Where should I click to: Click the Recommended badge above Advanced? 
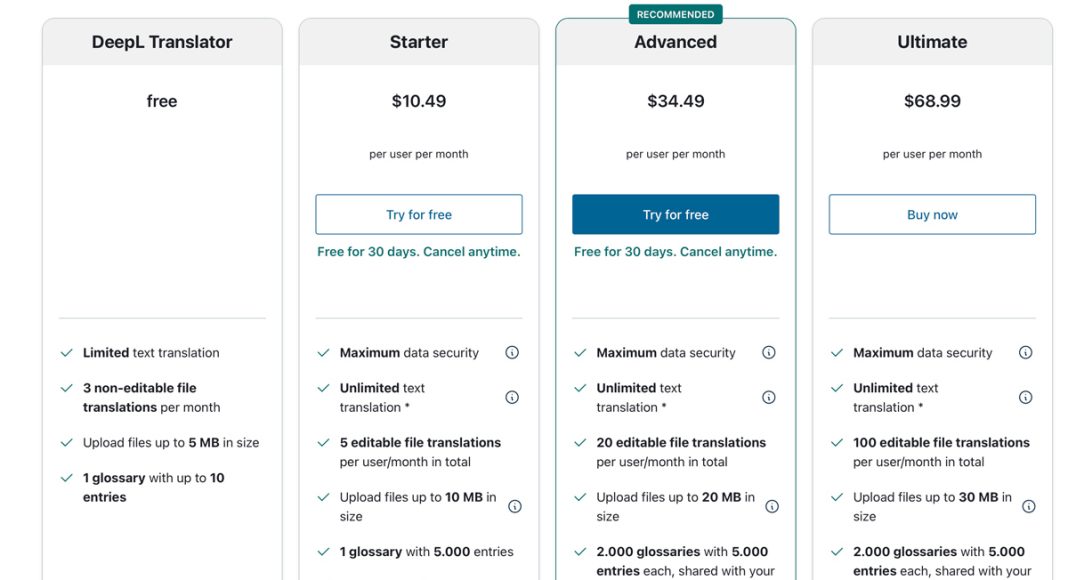click(676, 14)
